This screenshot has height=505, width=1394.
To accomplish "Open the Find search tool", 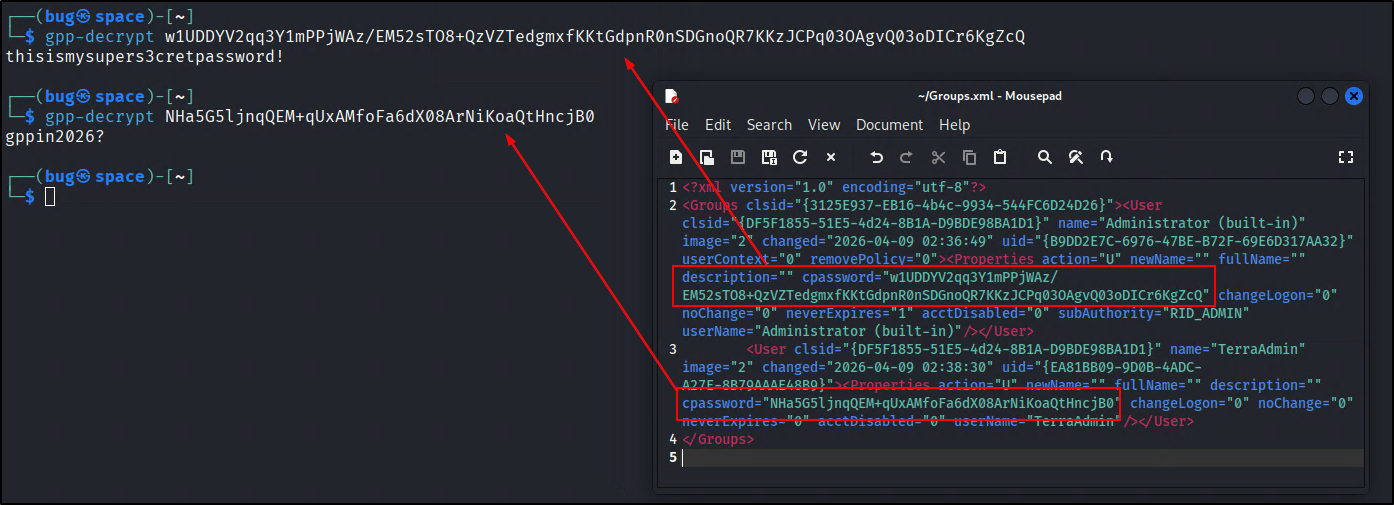I will pyautogui.click(x=1045, y=157).
